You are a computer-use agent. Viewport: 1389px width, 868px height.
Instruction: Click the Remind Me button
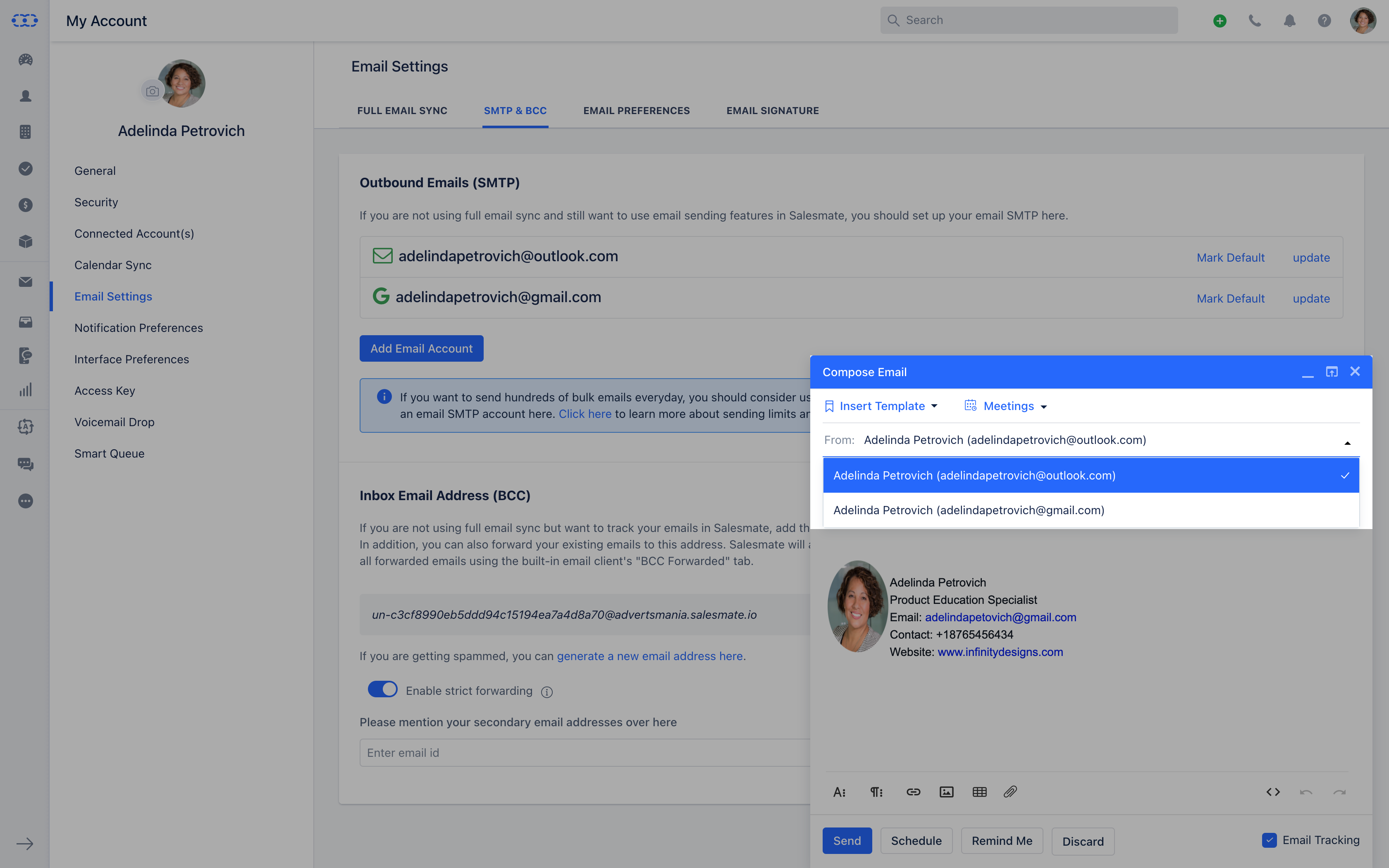(1002, 841)
